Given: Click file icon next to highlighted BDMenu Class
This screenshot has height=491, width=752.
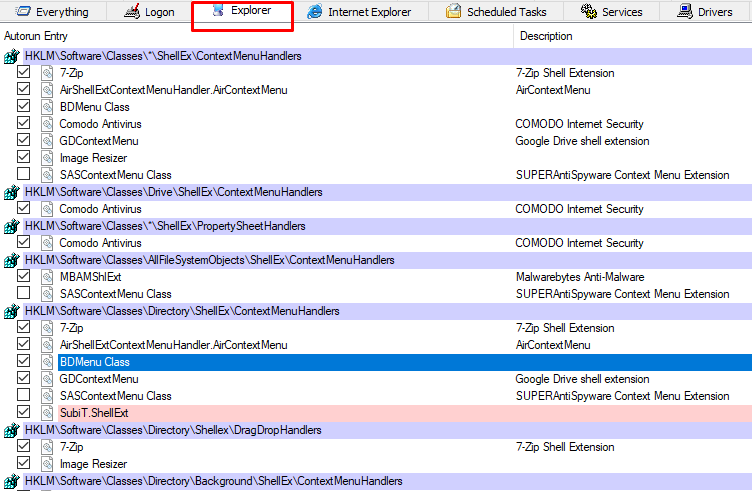Looking at the screenshot, I should (47, 362).
